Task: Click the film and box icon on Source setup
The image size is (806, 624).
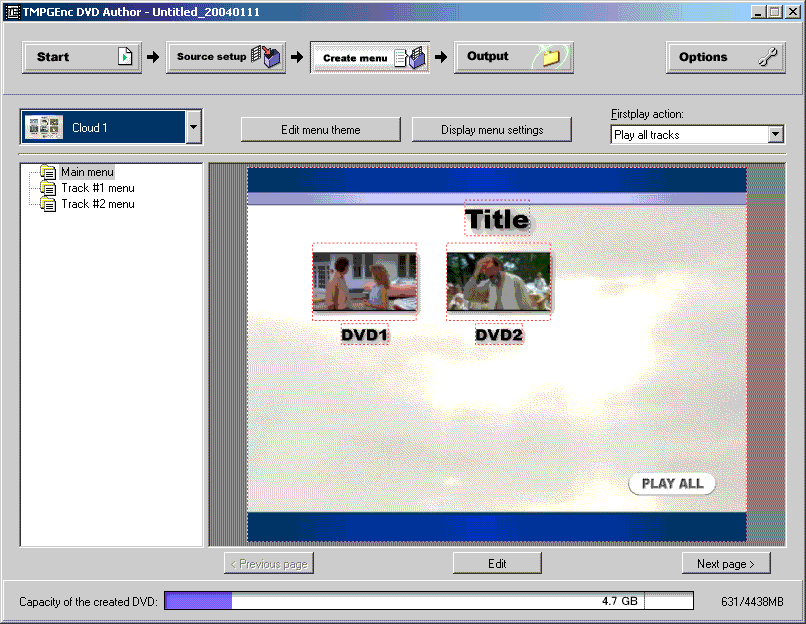Action: coord(266,56)
